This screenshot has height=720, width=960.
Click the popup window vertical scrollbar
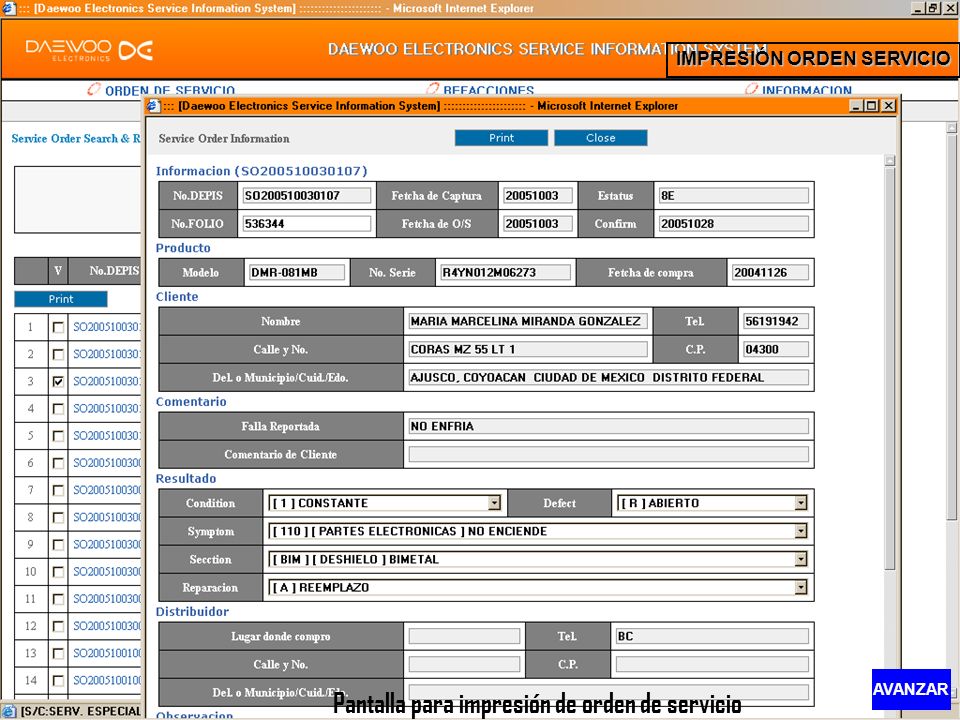890,367
